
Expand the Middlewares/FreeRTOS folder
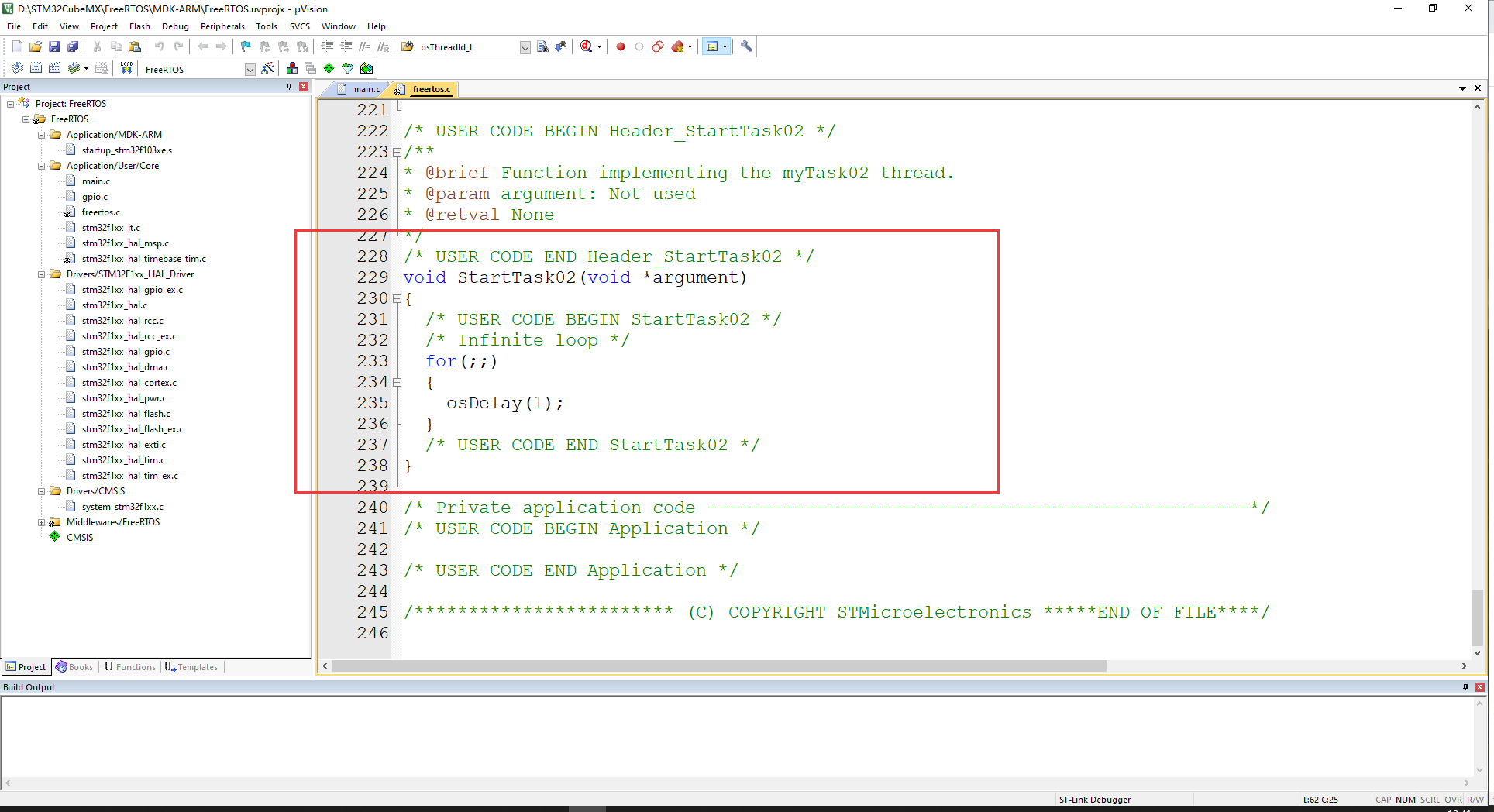point(42,522)
